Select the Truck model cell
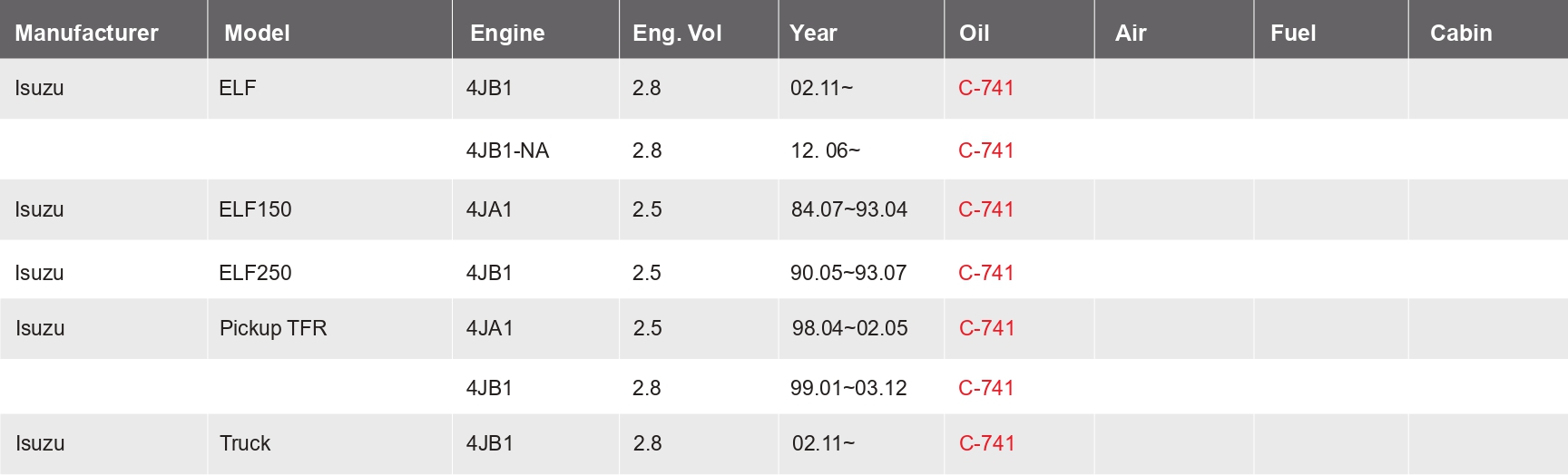1568x475 pixels. pyautogui.click(x=245, y=443)
